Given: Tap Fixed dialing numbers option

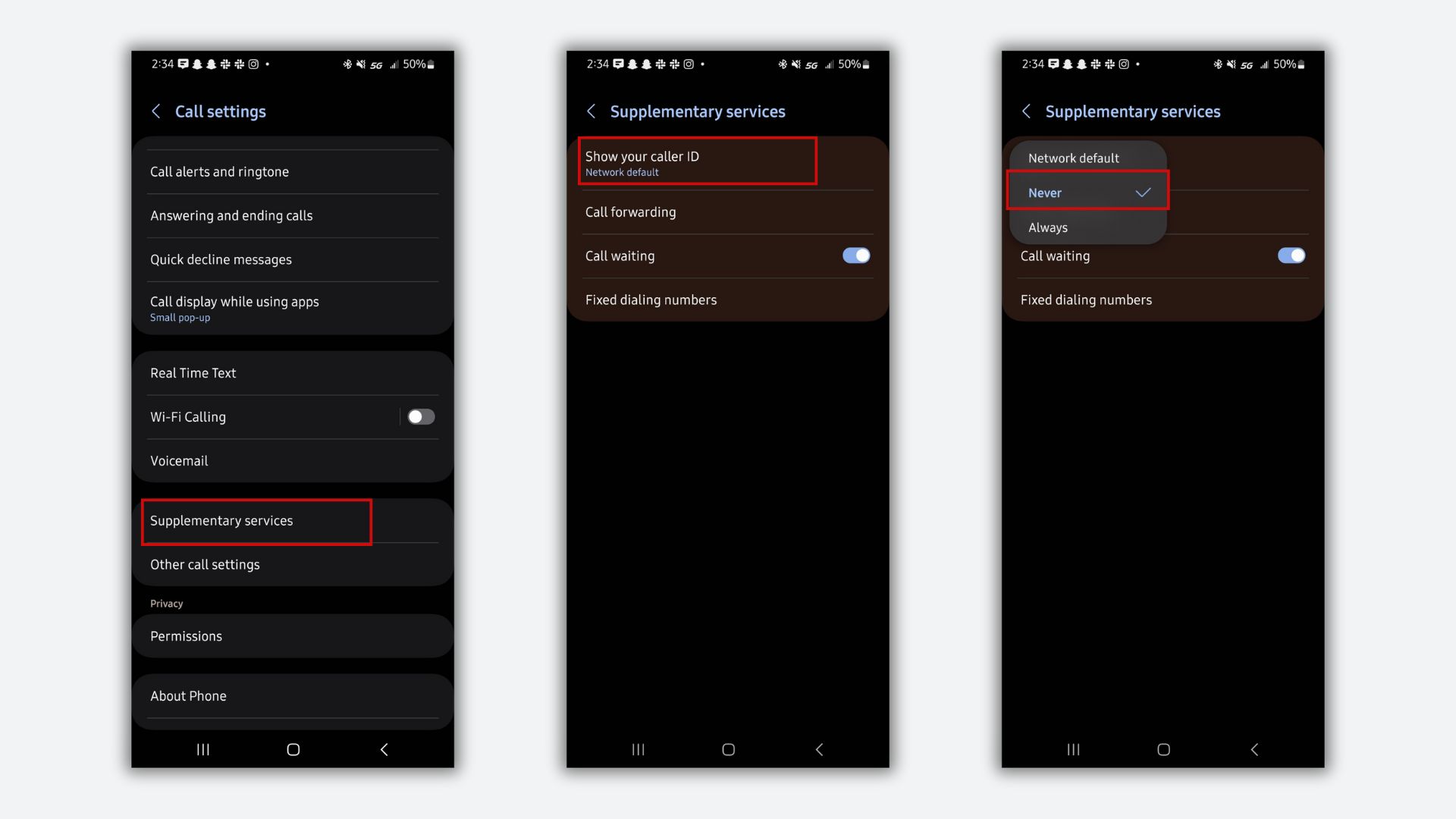Looking at the screenshot, I should coord(651,299).
